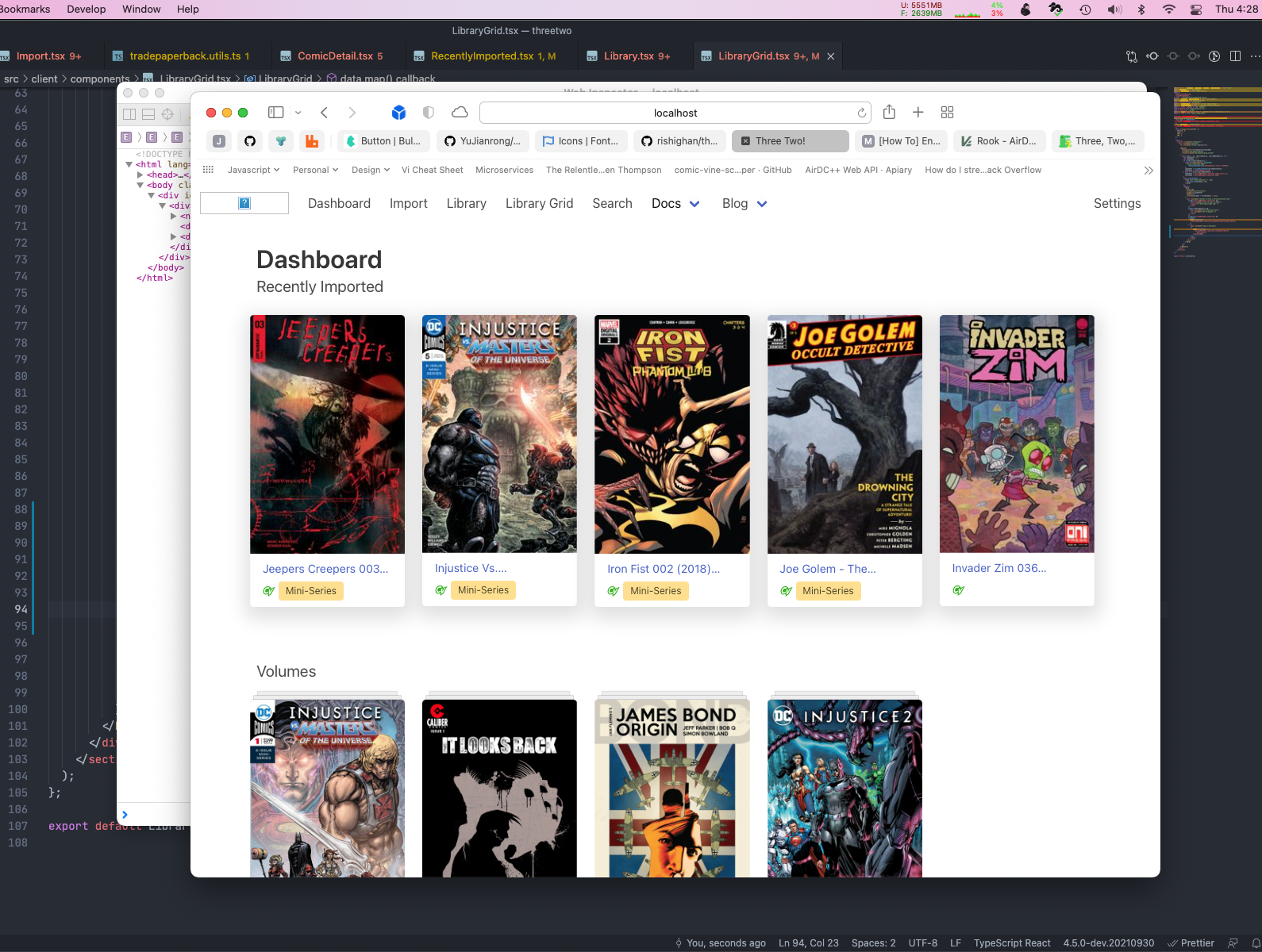The height and width of the screenshot is (952, 1262).
Task: Click the compare changes git icon in VS Code
Action: point(1132,56)
